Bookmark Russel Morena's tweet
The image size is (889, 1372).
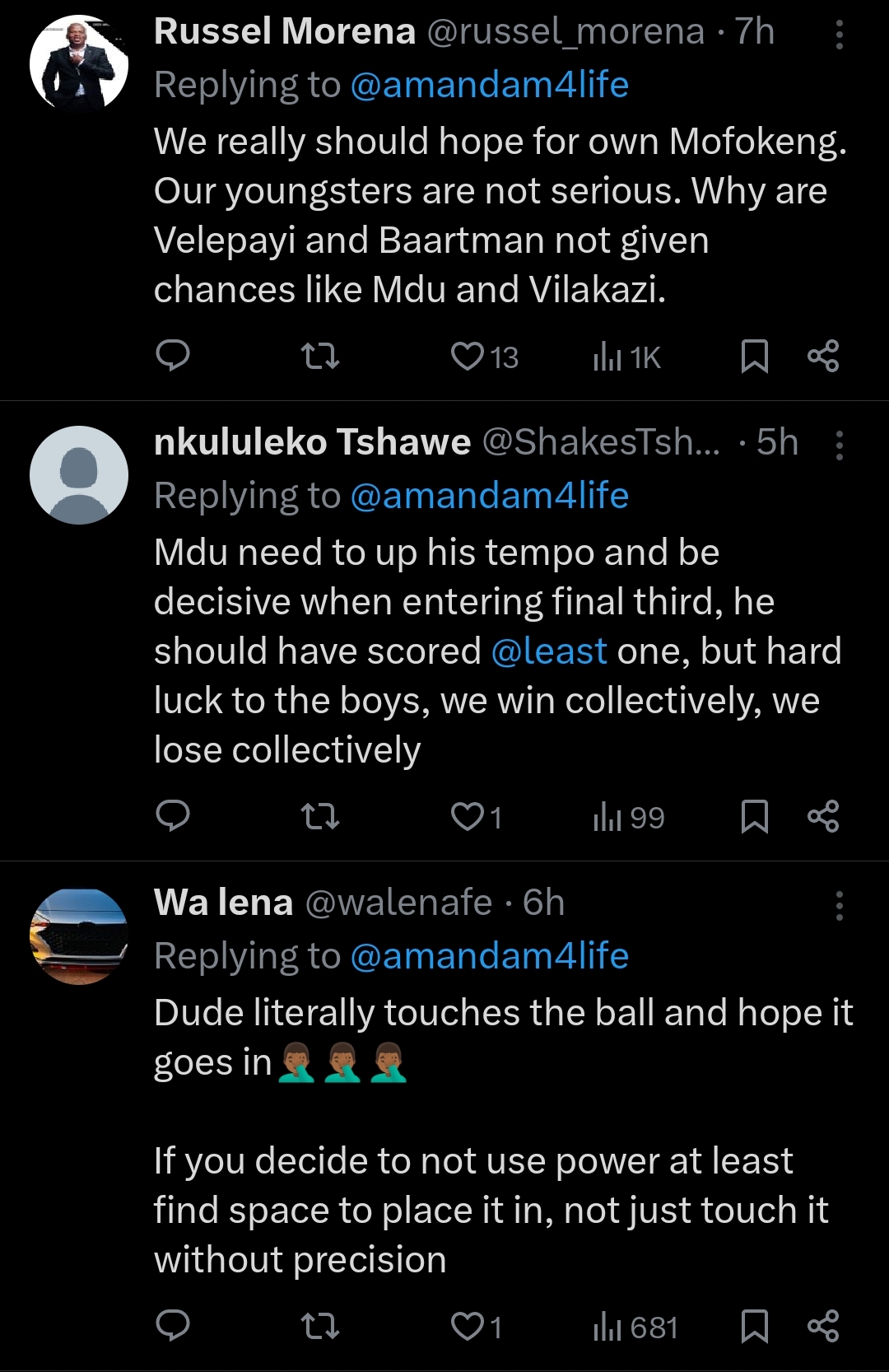pyautogui.click(x=754, y=356)
